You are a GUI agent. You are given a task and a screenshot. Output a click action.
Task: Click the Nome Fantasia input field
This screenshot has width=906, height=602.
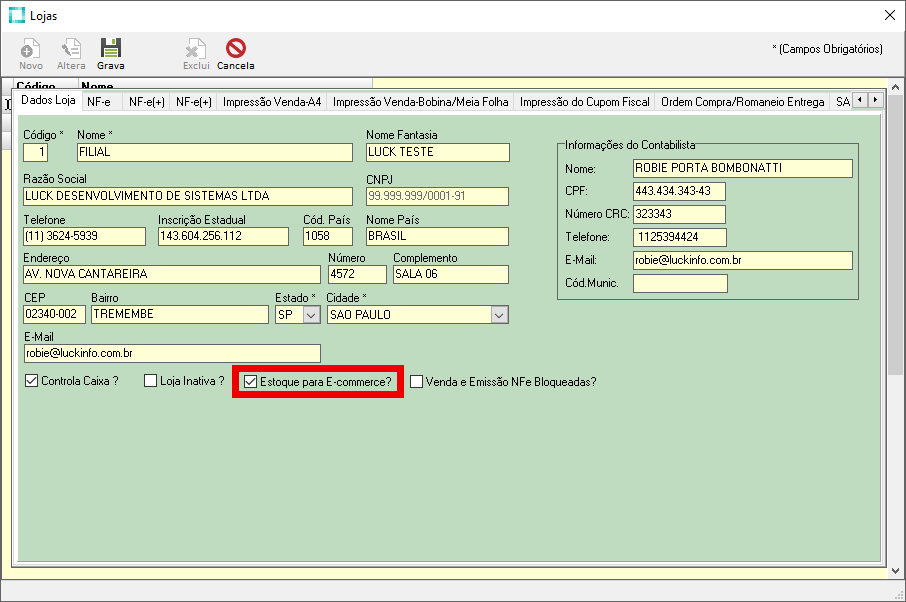[x=437, y=153]
